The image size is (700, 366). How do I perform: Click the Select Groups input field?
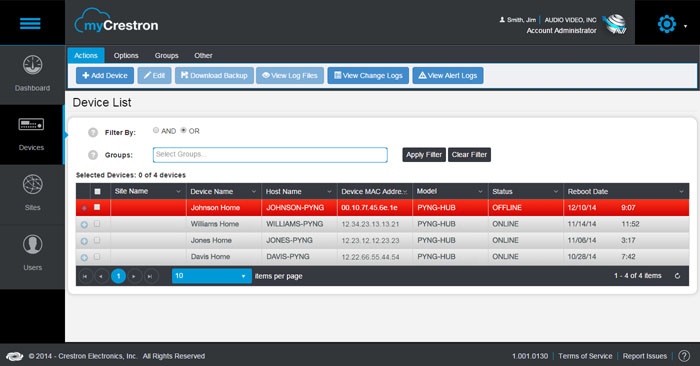[270, 154]
